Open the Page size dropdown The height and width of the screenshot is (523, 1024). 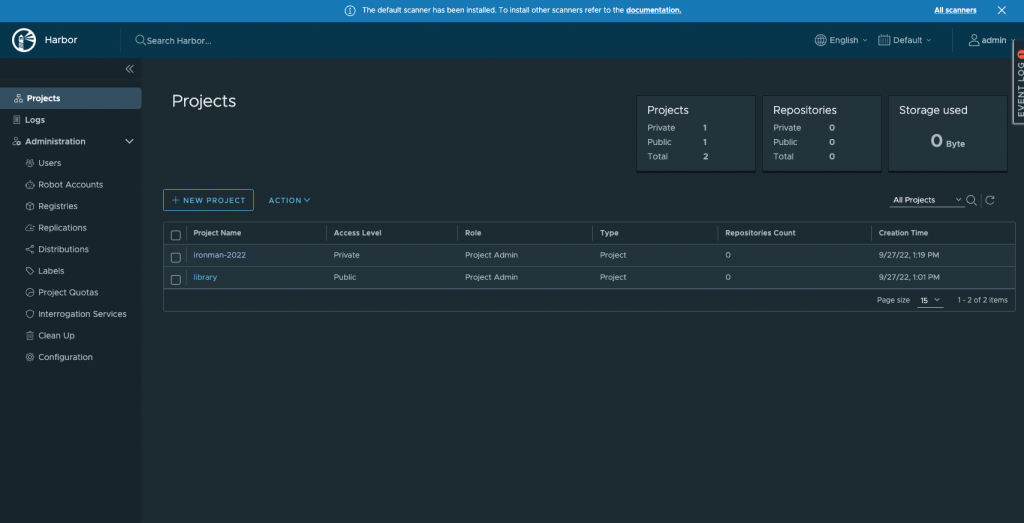[930, 300]
